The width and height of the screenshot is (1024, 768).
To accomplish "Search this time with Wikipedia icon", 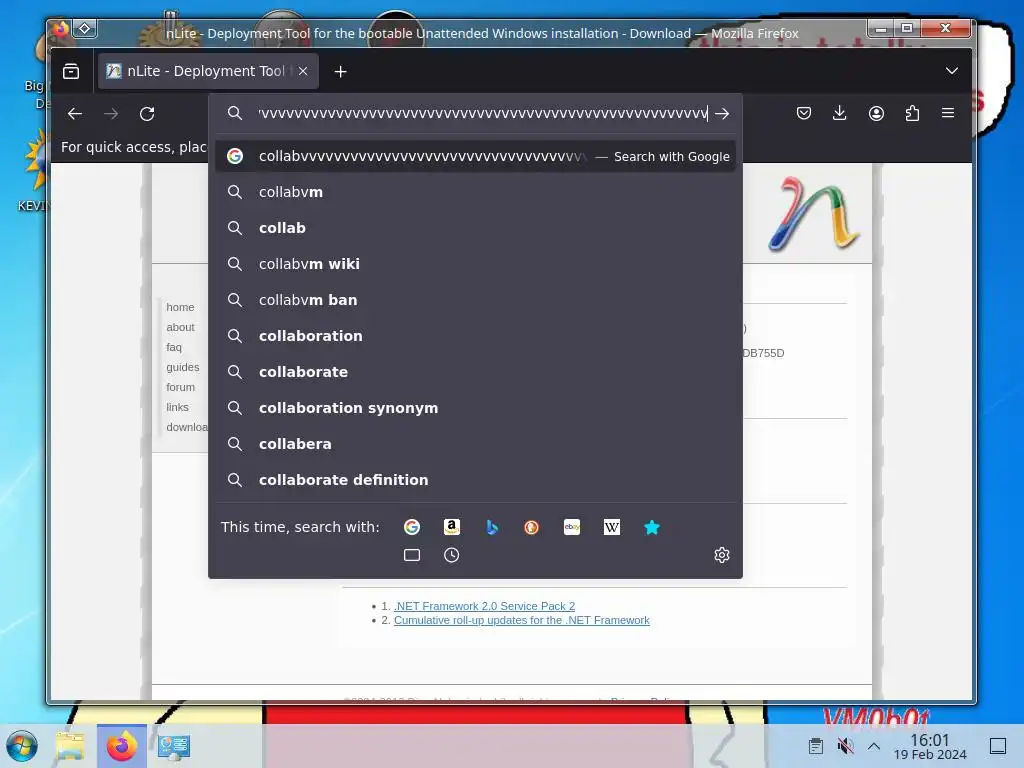I will pyautogui.click(x=612, y=527).
